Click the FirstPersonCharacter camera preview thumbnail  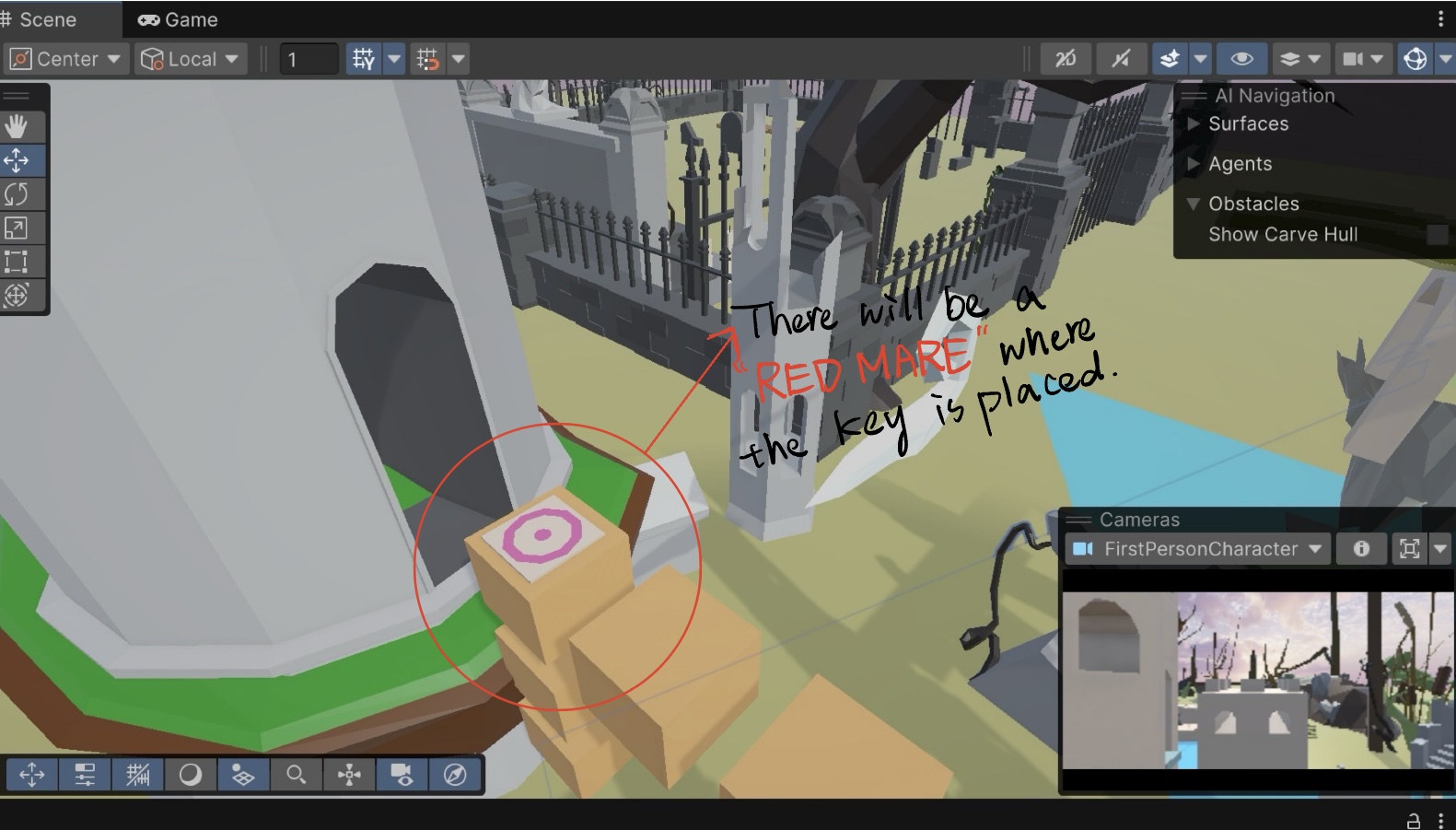(1257, 680)
